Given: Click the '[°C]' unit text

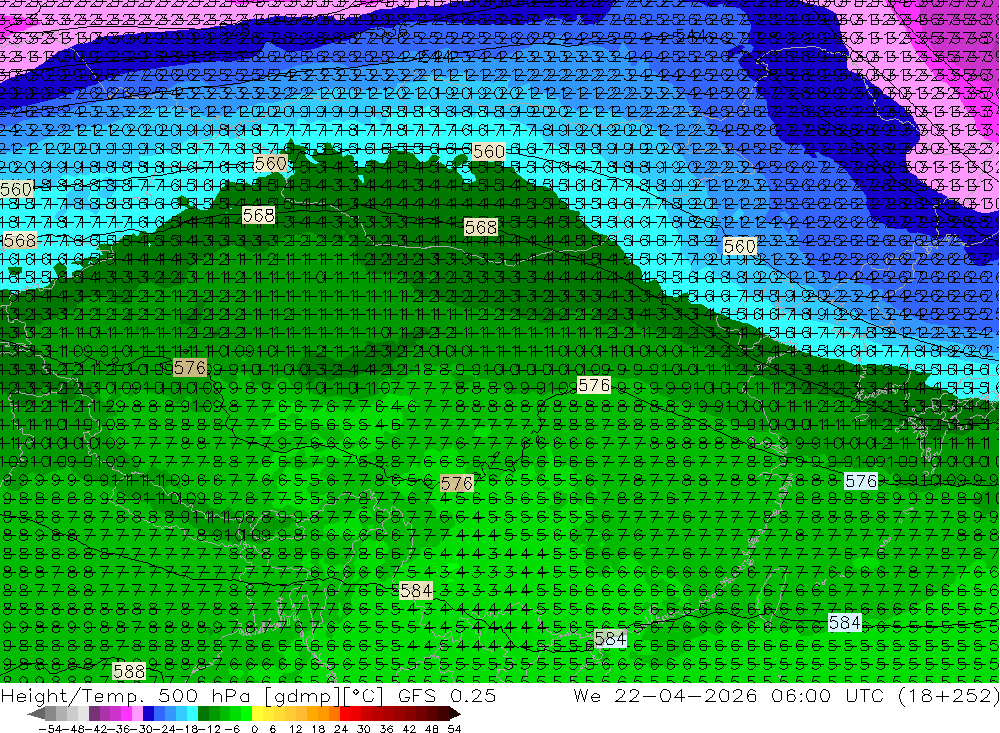Looking at the screenshot, I should point(364,695).
